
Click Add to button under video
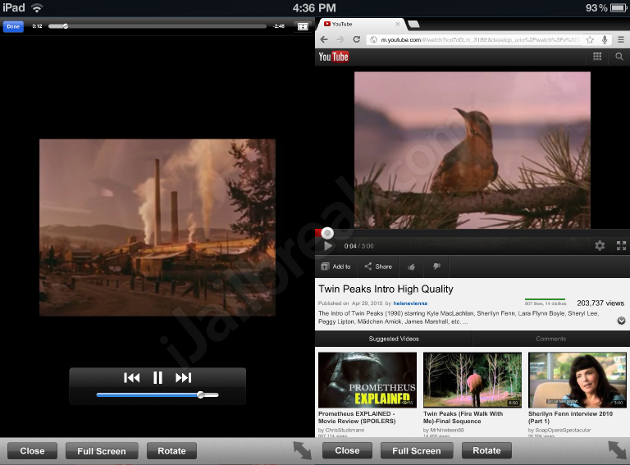(x=336, y=266)
